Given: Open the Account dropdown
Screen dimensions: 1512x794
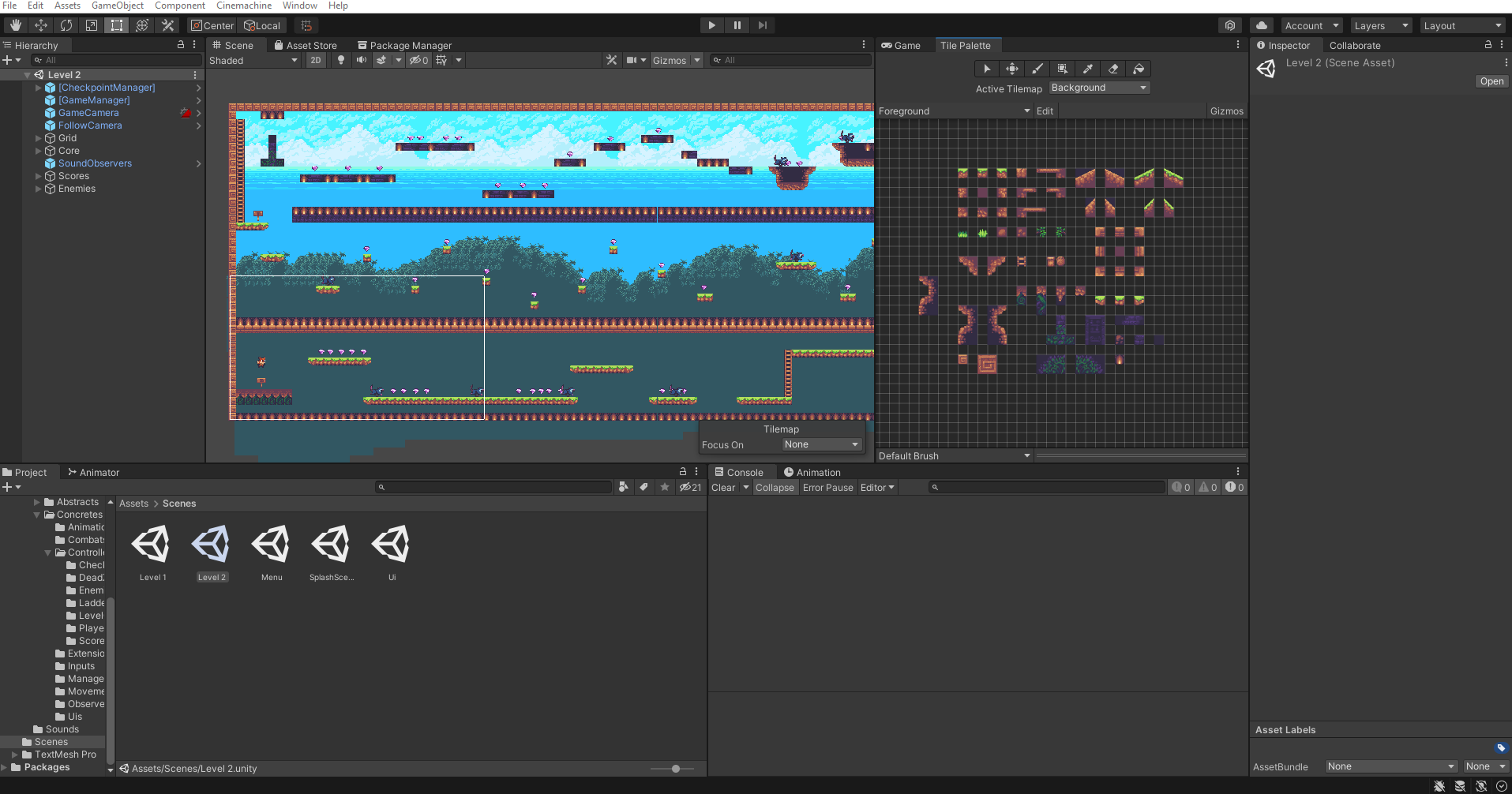Looking at the screenshot, I should (x=1311, y=25).
